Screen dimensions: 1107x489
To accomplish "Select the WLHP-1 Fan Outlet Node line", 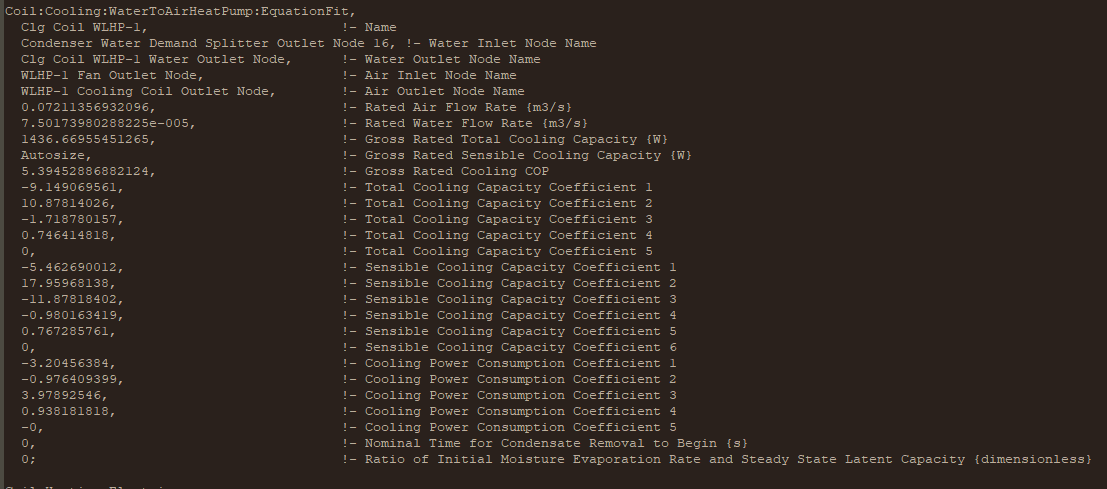I will 268,76.
